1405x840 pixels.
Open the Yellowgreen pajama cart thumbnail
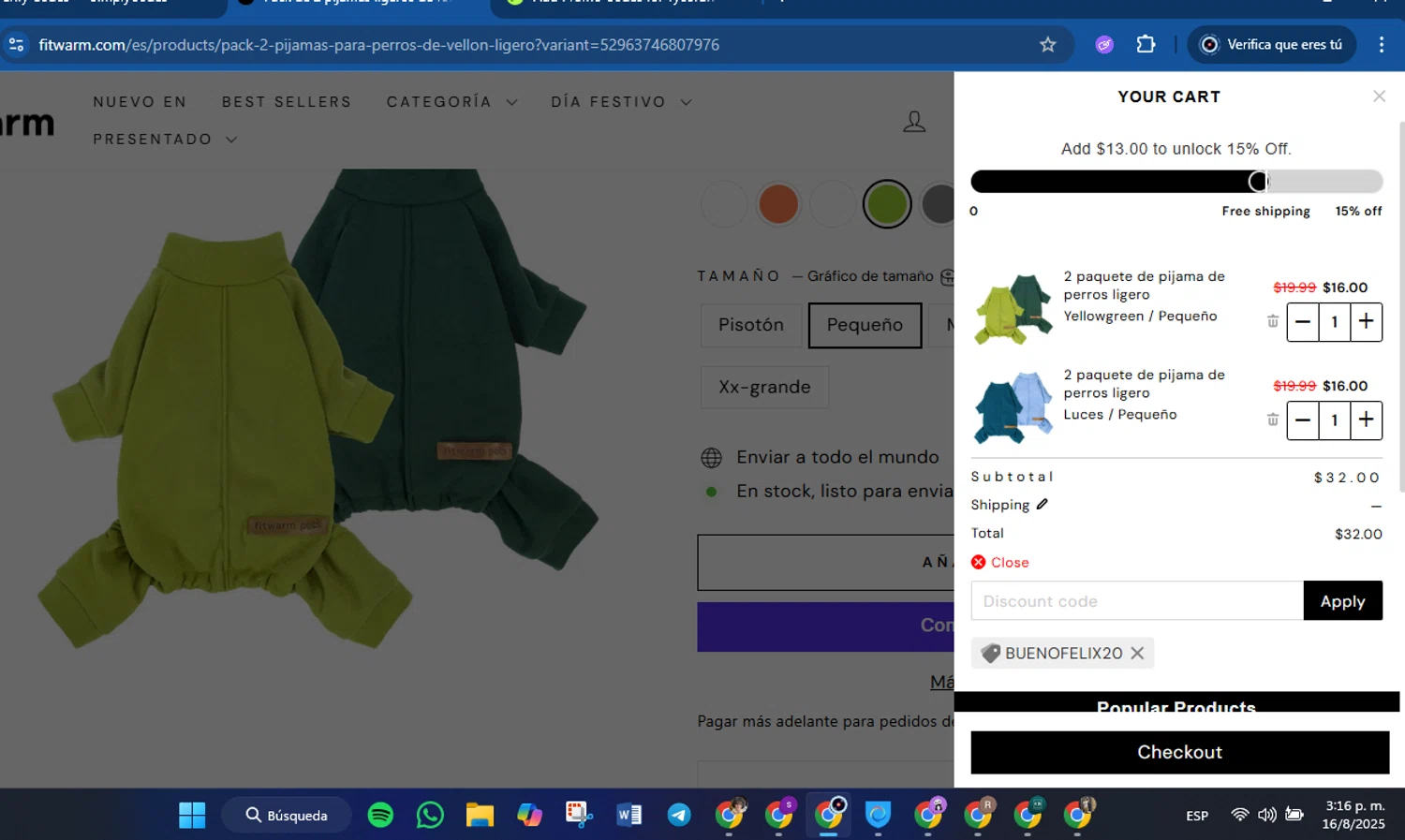tap(1013, 309)
